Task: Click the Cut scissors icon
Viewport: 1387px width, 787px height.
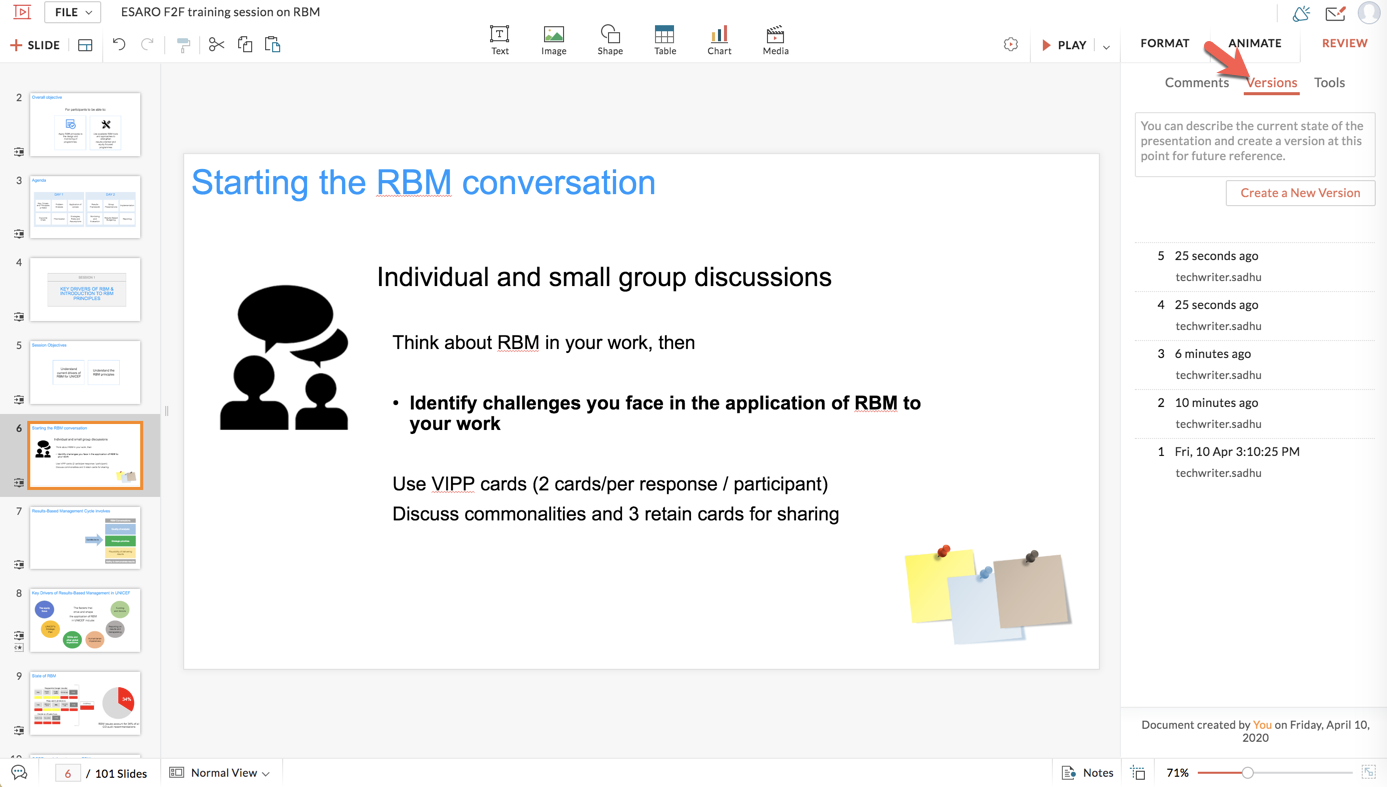Action: [x=216, y=45]
